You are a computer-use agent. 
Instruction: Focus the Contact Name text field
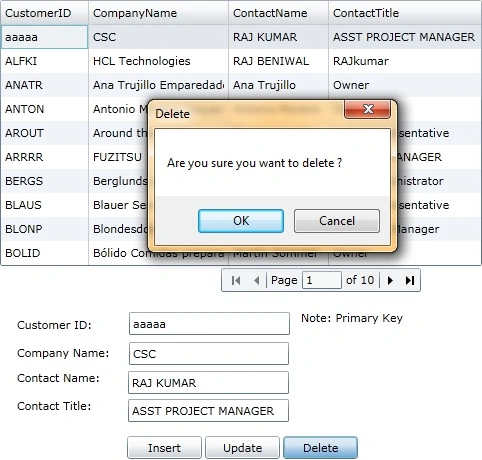[x=208, y=383]
